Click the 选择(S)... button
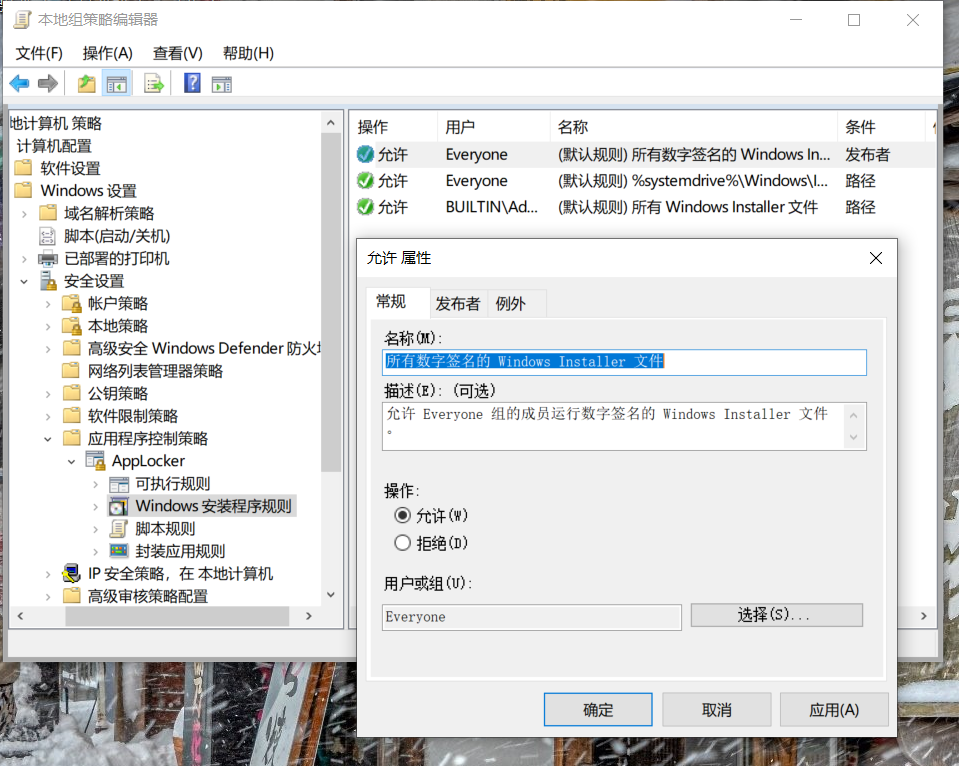 click(776, 615)
